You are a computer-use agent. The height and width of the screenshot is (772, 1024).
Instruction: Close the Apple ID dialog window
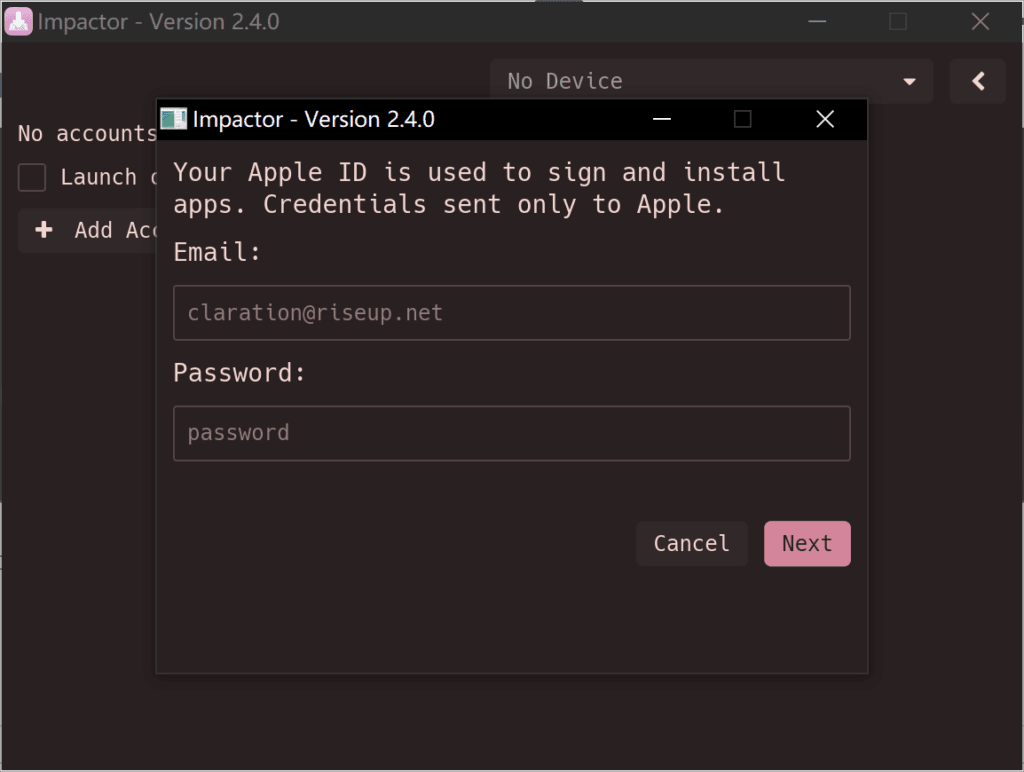tap(825, 119)
